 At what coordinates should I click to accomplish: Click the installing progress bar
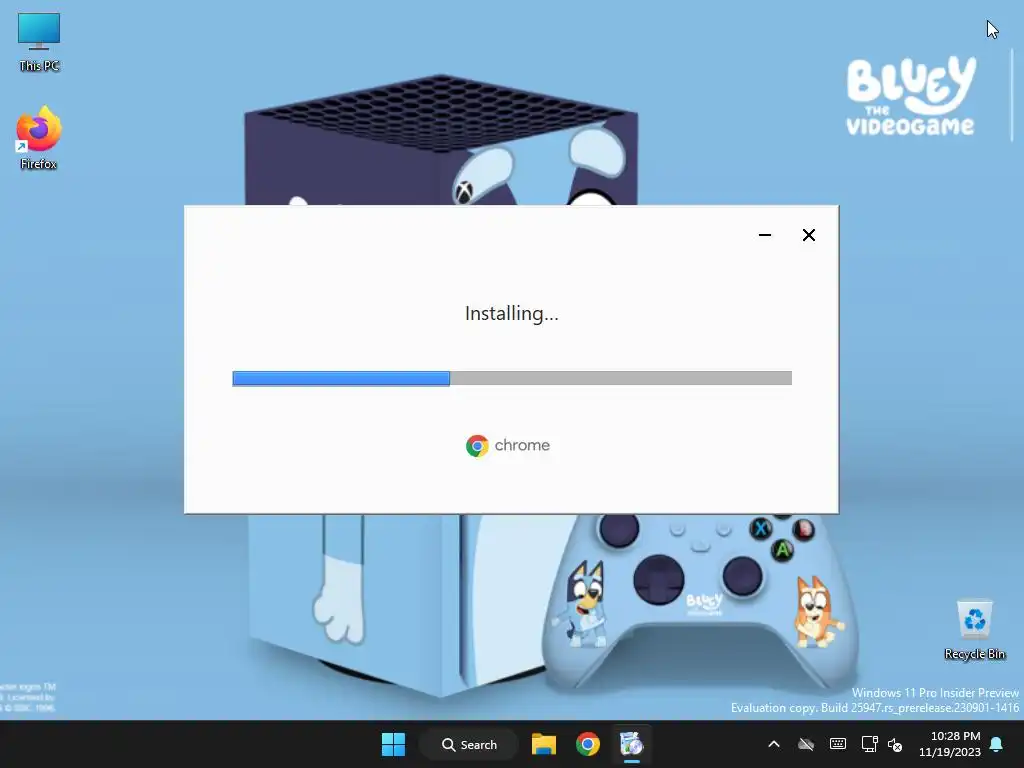click(512, 378)
